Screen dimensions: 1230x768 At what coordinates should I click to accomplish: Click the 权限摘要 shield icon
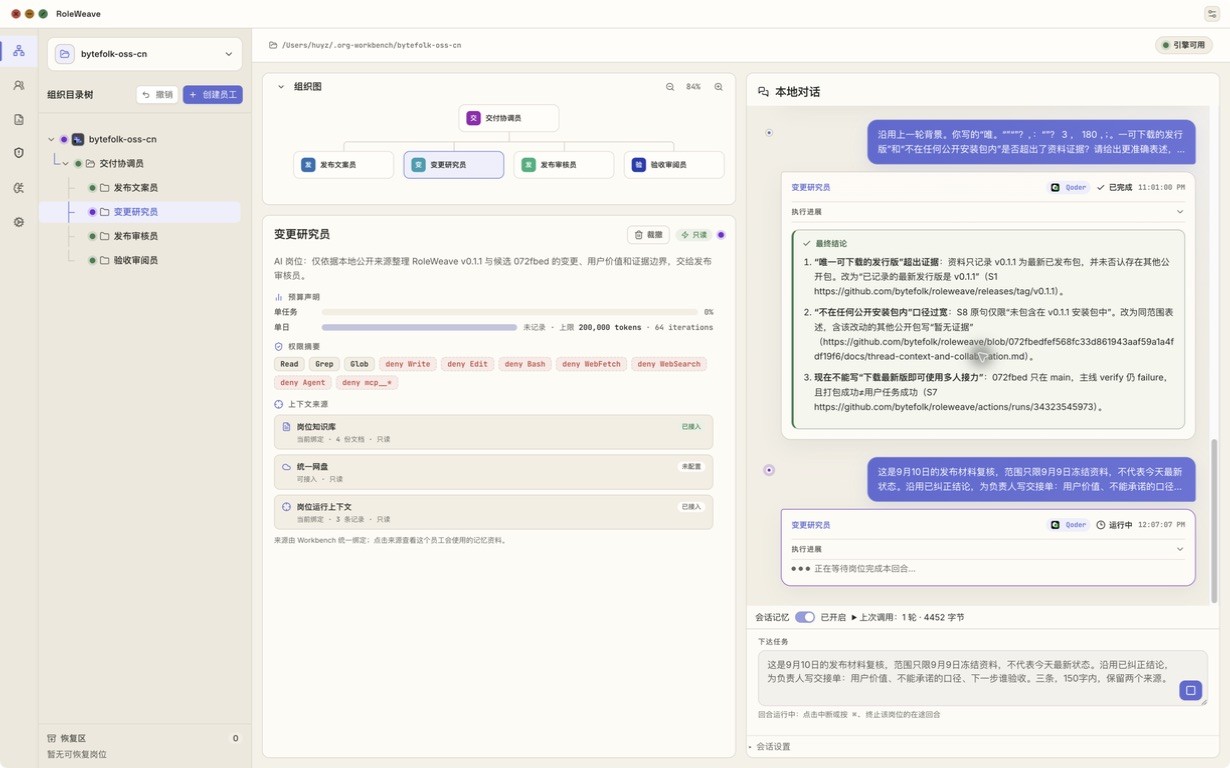click(x=279, y=346)
